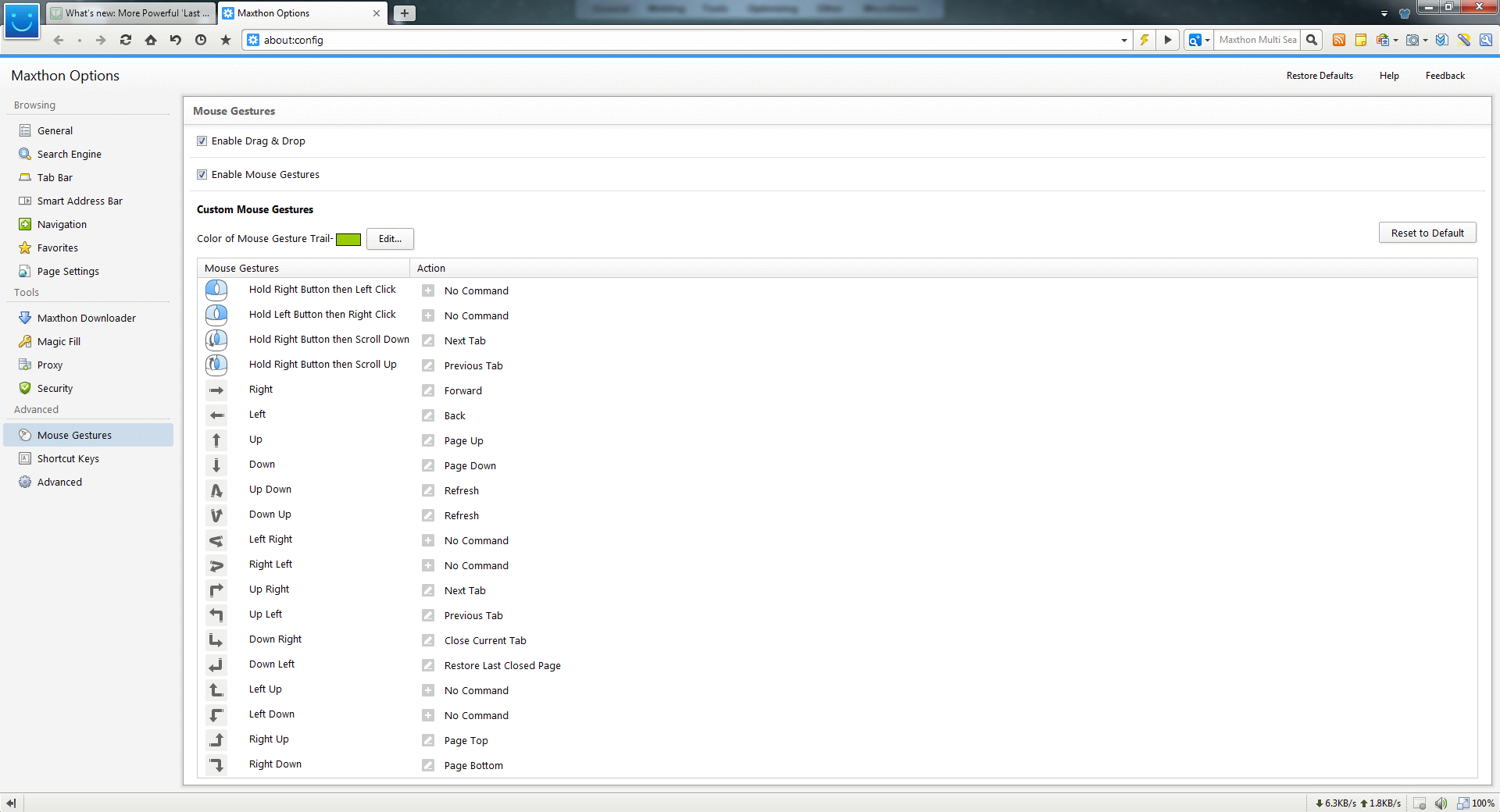Click the refresh page icon
Image resolution: width=1500 pixels, height=812 pixels.
tap(126, 40)
